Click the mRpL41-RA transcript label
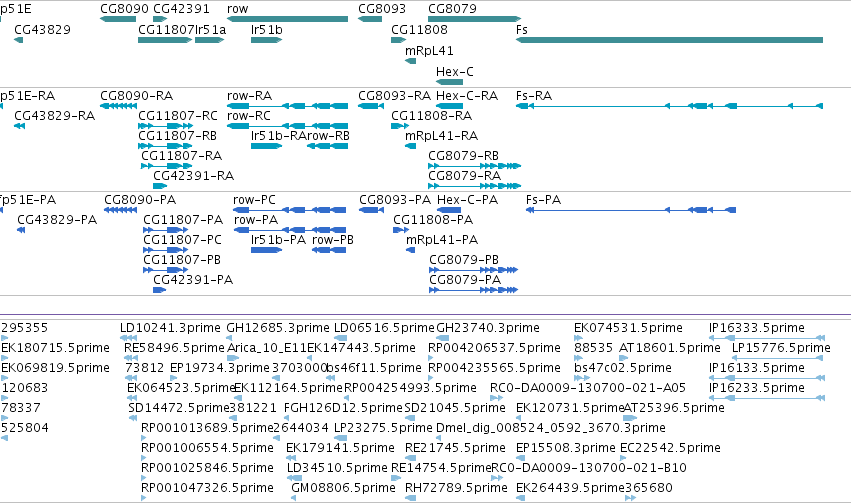This screenshot has height=503, width=851. coord(442,136)
